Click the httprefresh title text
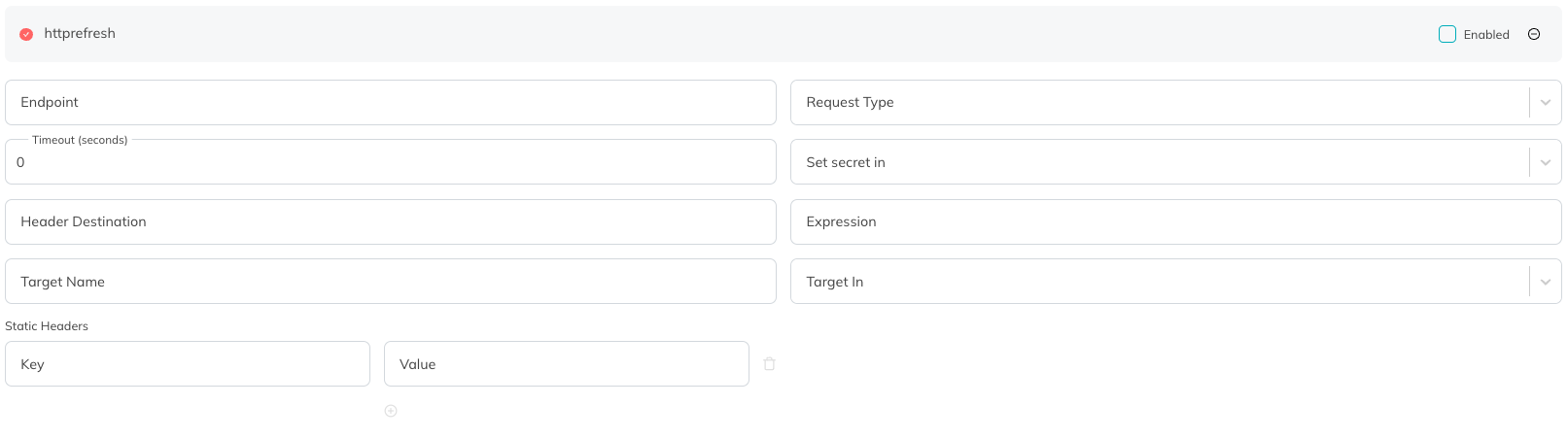This screenshot has width=1568, height=439. [x=80, y=33]
